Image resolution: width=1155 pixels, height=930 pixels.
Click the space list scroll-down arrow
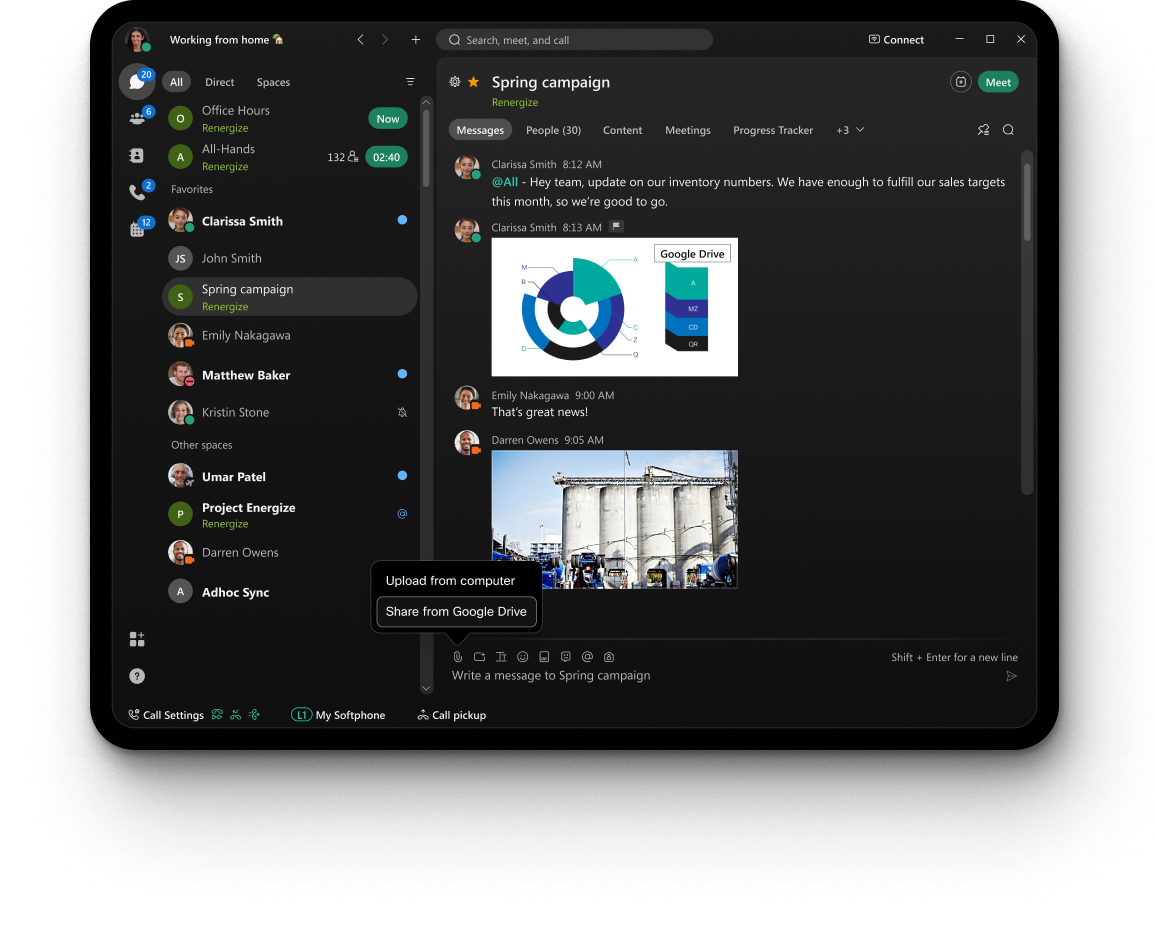click(426, 688)
